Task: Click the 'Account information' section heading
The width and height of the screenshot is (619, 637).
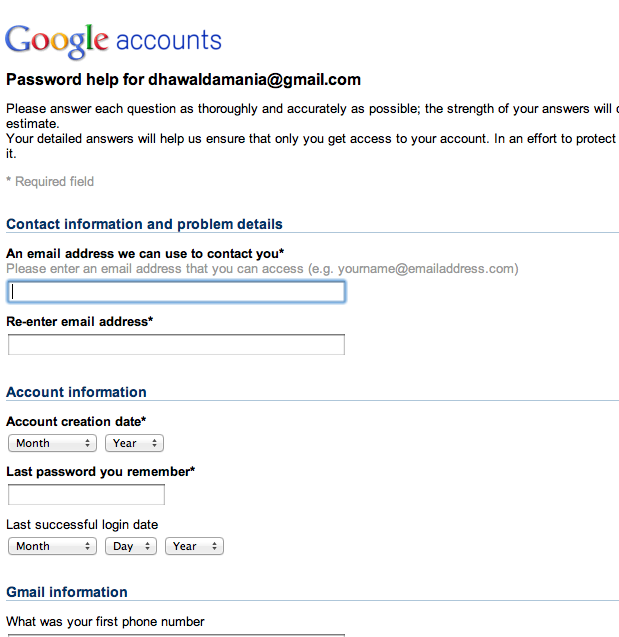Action: click(x=76, y=392)
